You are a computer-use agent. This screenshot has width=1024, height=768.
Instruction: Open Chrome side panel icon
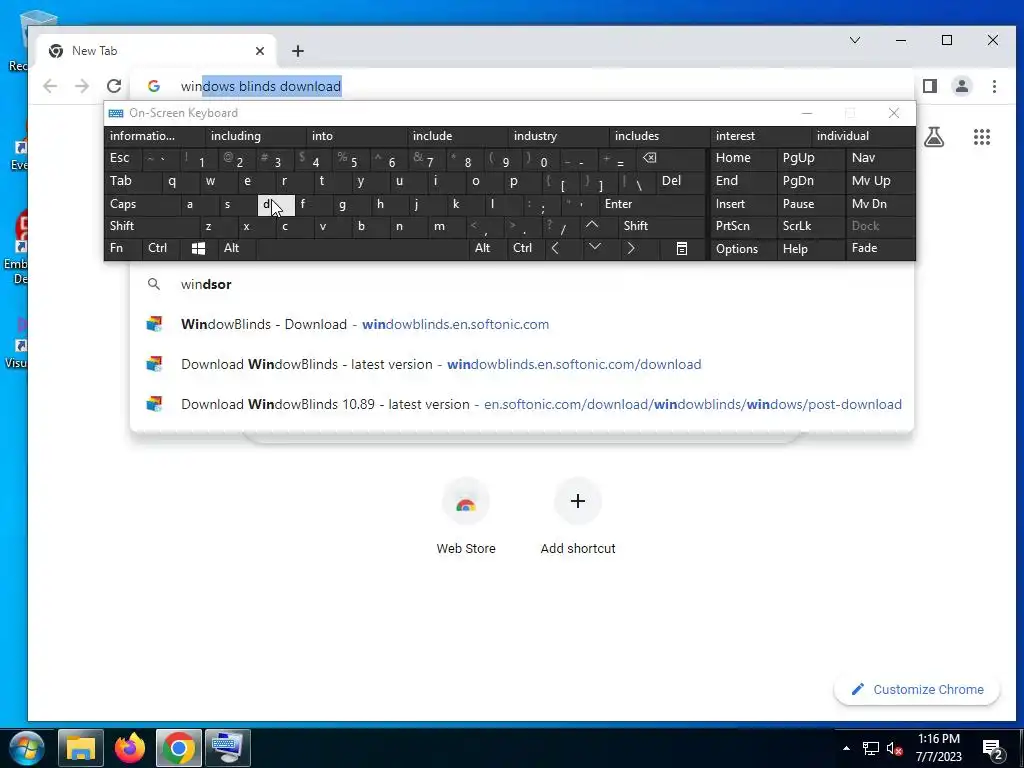[930, 86]
